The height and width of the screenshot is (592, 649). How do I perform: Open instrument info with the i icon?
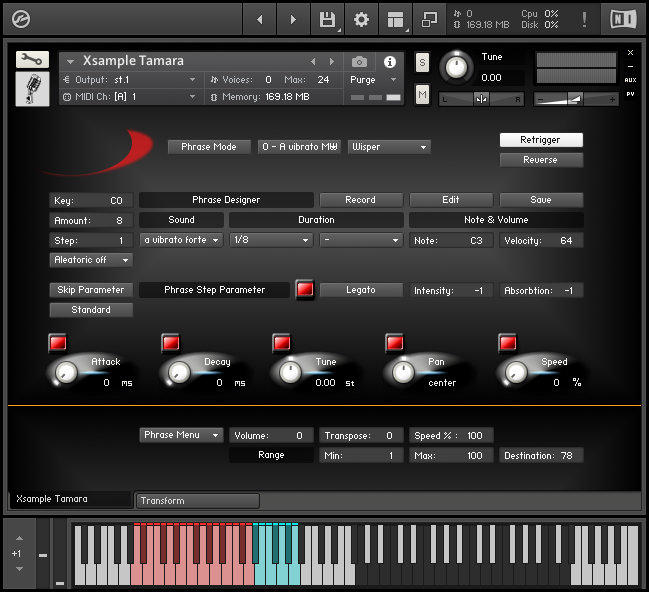click(x=389, y=62)
